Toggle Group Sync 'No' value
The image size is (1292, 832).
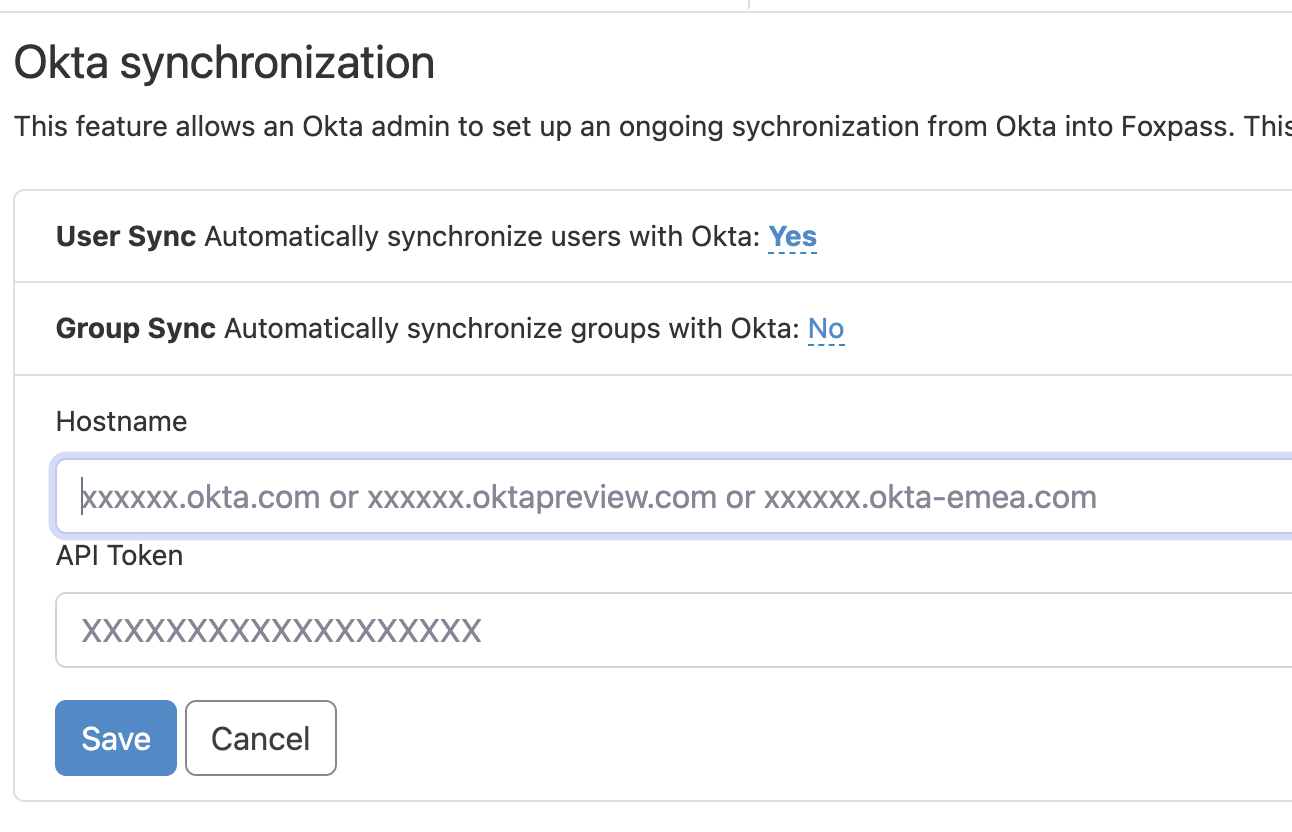[x=826, y=329]
